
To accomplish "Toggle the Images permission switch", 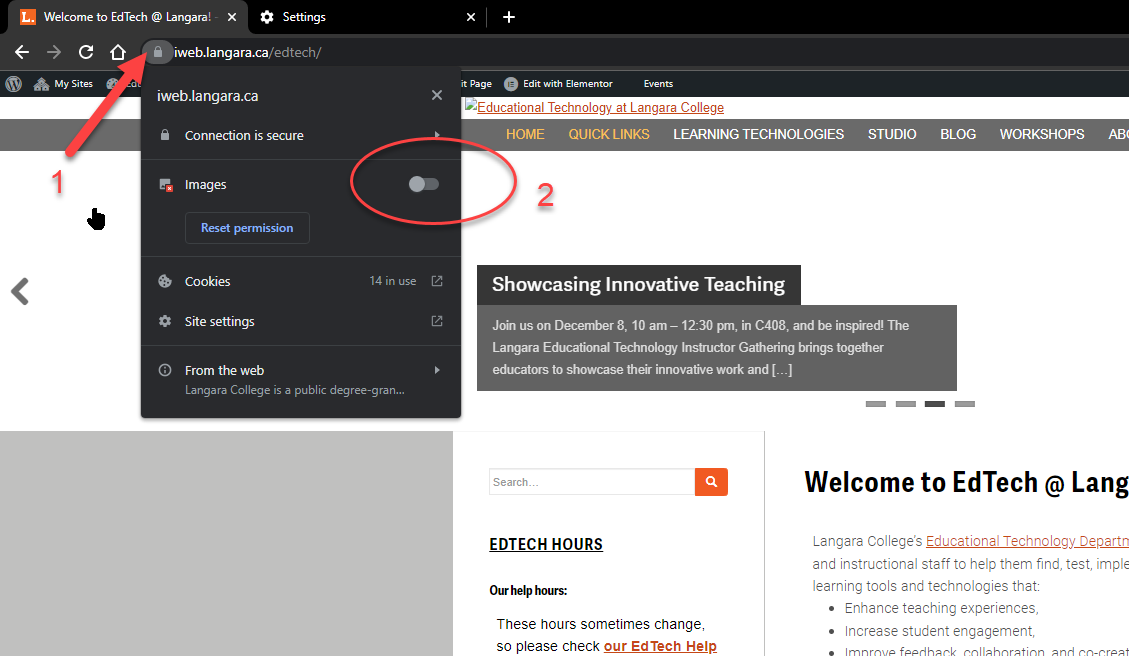I will (x=424, y=184).
